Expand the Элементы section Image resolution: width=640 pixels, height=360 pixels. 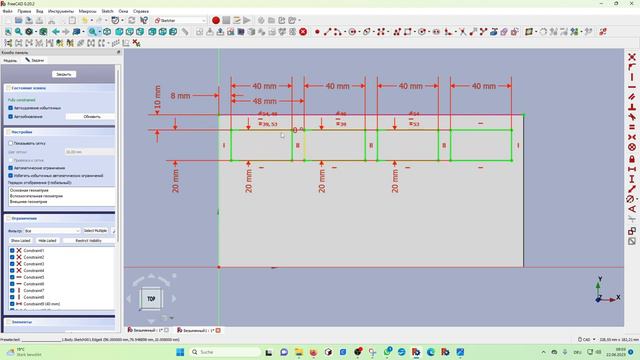60,322
